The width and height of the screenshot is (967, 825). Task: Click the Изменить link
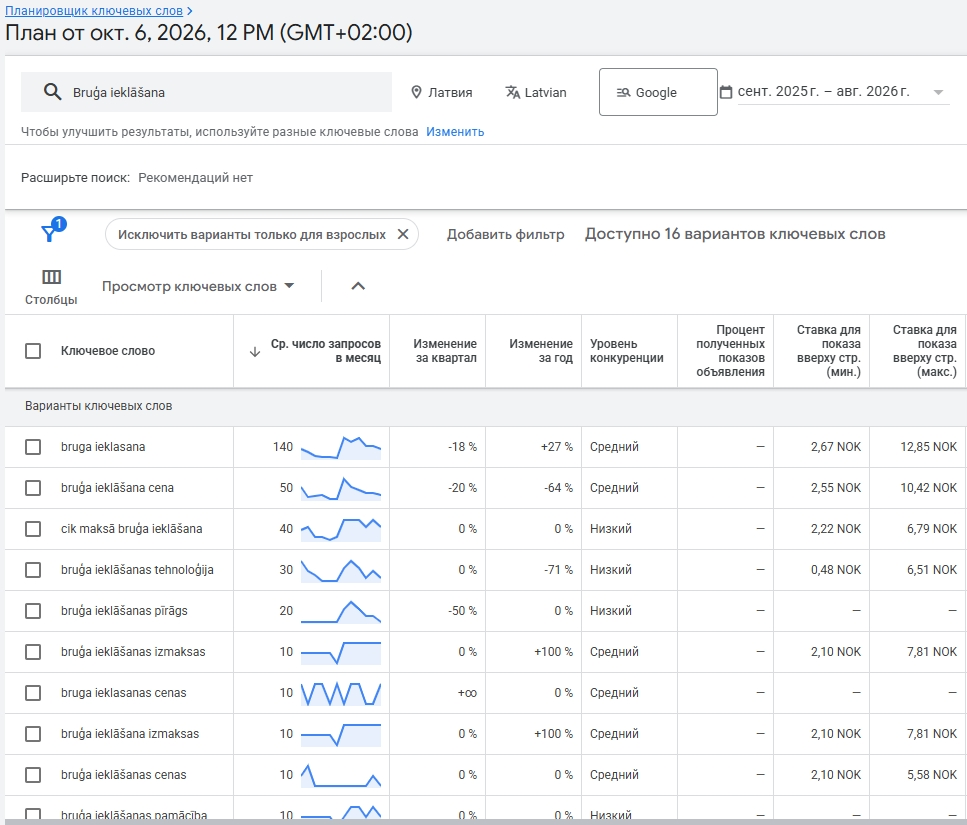(x=455, y=131)
